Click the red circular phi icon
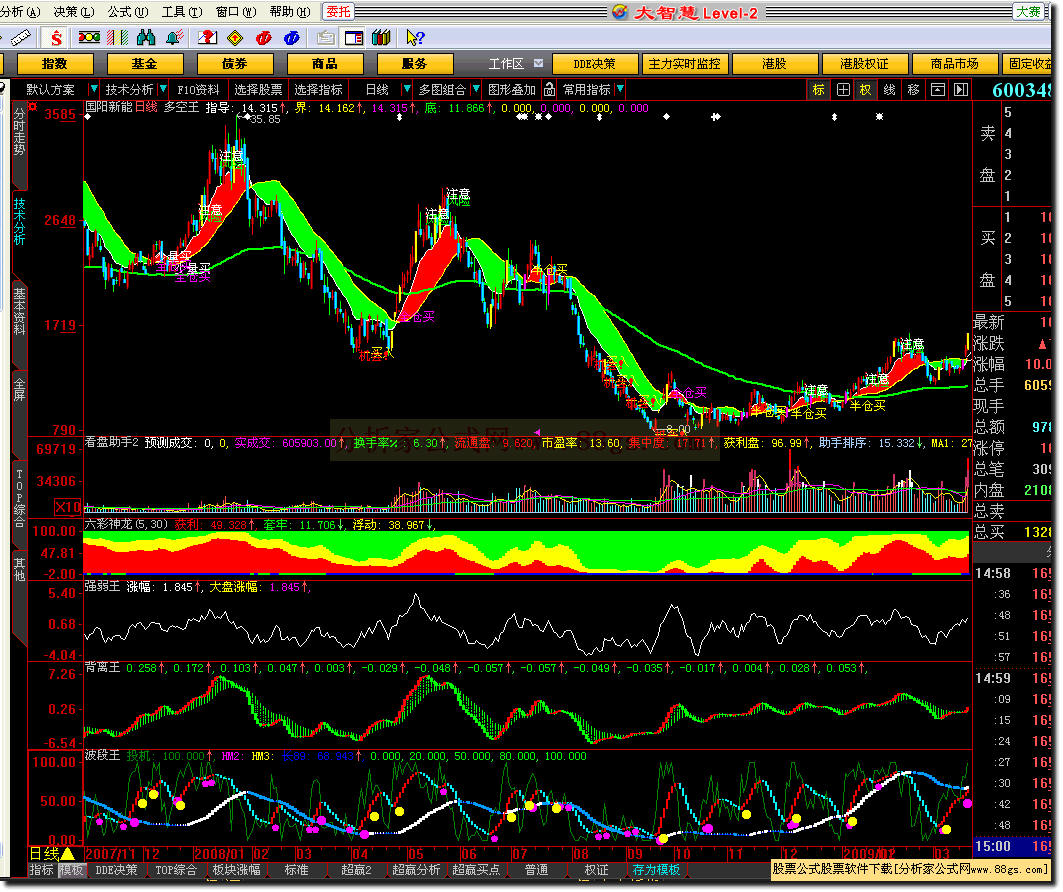Image resolution: width=1063 pixels, height=892 pixels. (264, 38)
